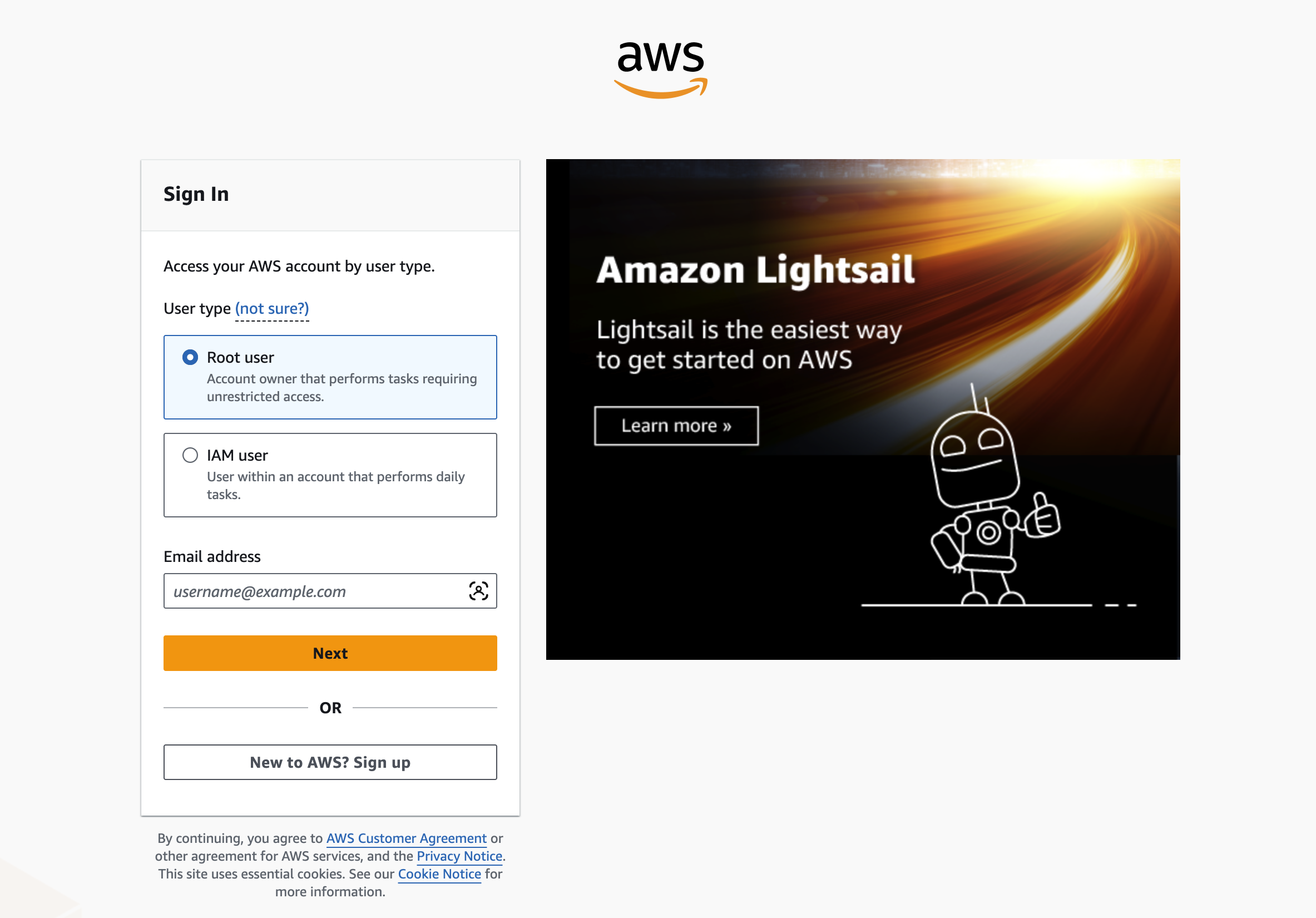This screenshot has width=1316, height=918.
Task: Click "Access your AWS account by user type" text
Action: coord(299,266)
